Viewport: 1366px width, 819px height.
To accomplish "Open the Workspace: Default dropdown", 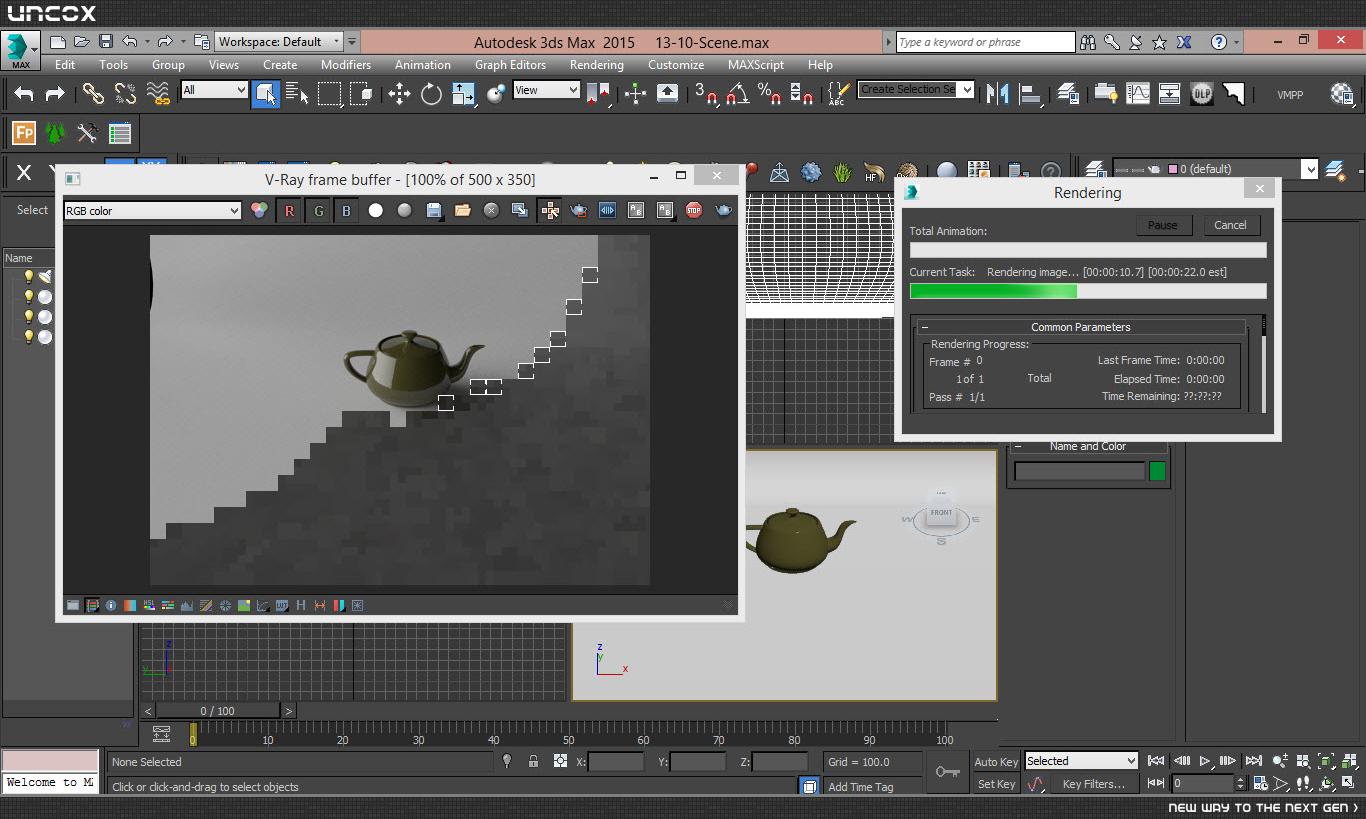I will click(279, 42).
